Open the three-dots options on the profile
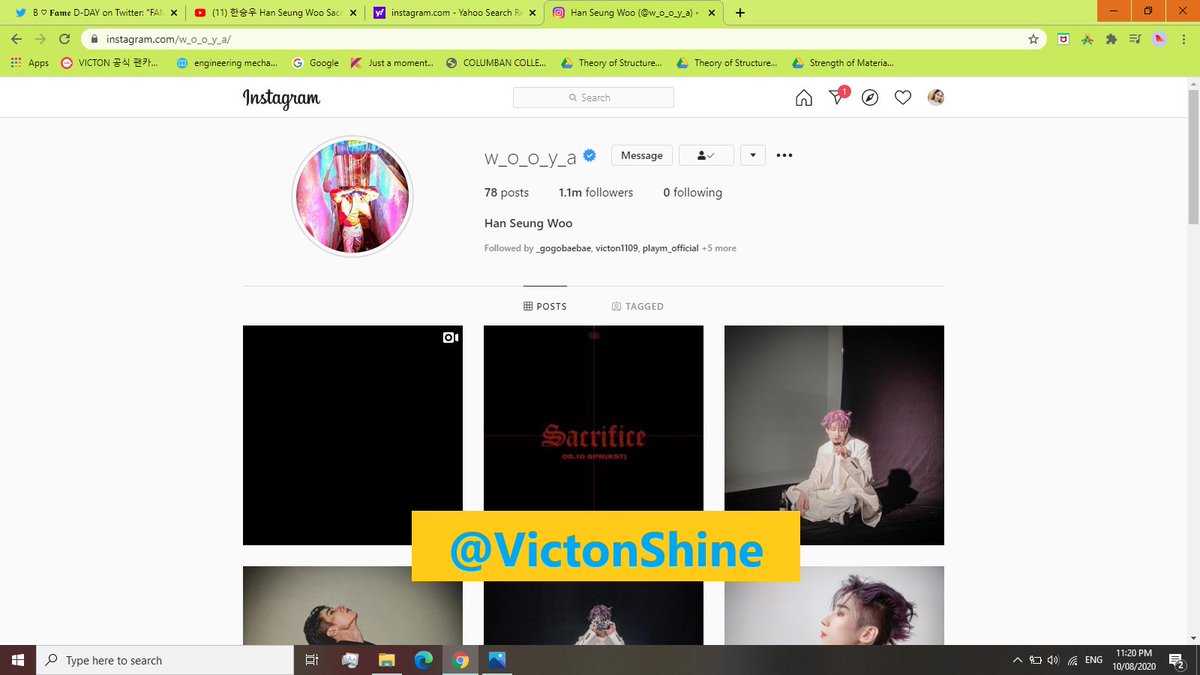This screenshot has height=675, width=1200. pos(784,155)
